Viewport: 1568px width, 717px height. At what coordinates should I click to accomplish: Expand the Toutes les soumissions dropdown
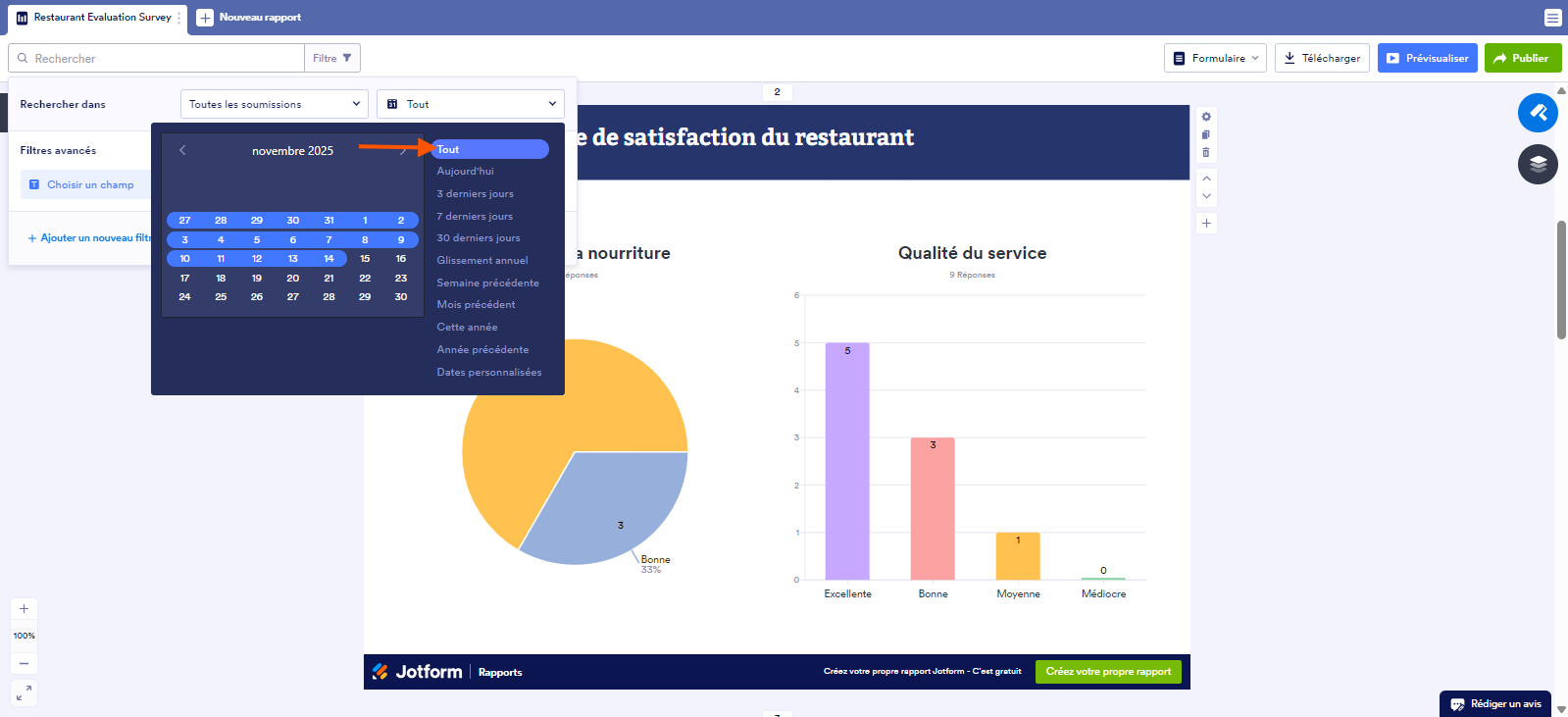coord(275,104)
